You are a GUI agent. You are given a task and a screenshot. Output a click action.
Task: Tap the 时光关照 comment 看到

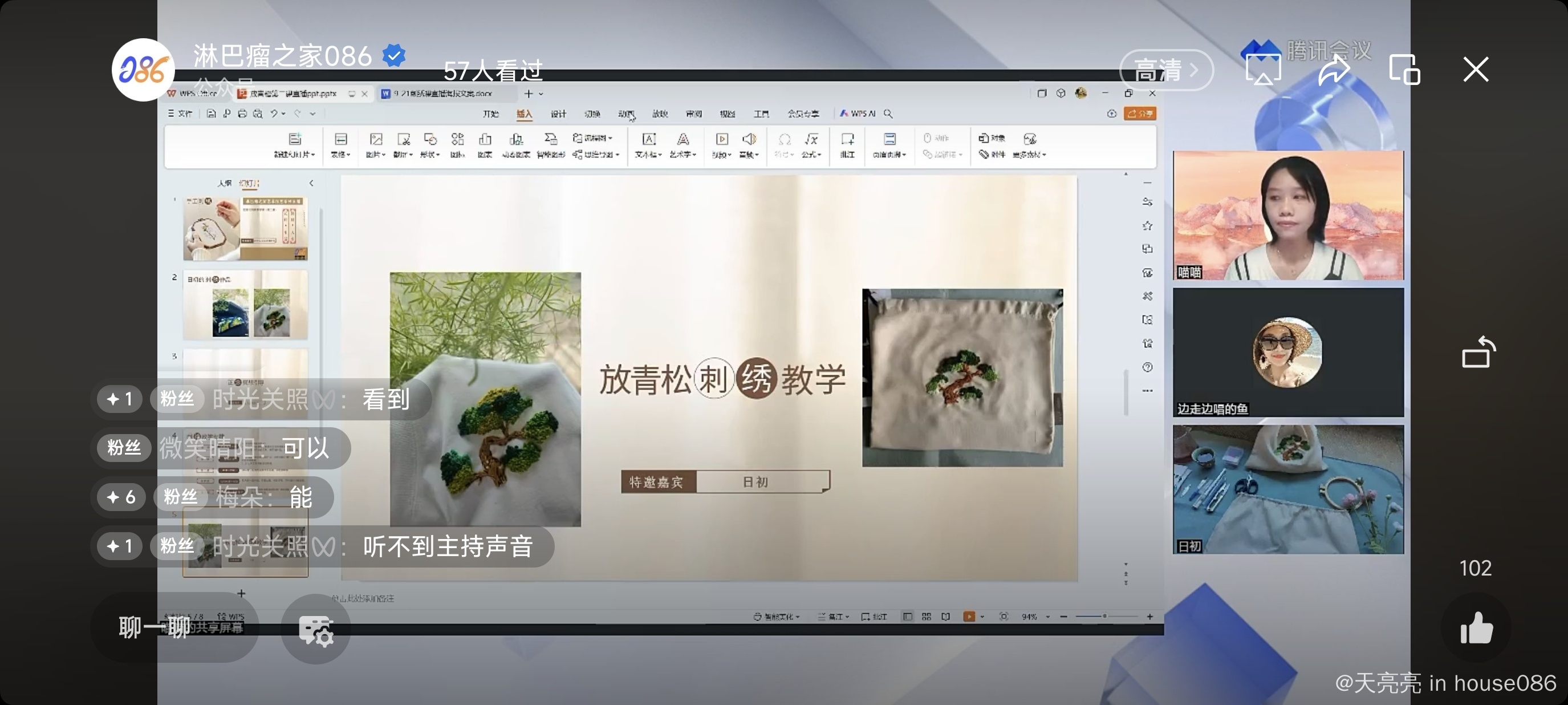[262, 399]
